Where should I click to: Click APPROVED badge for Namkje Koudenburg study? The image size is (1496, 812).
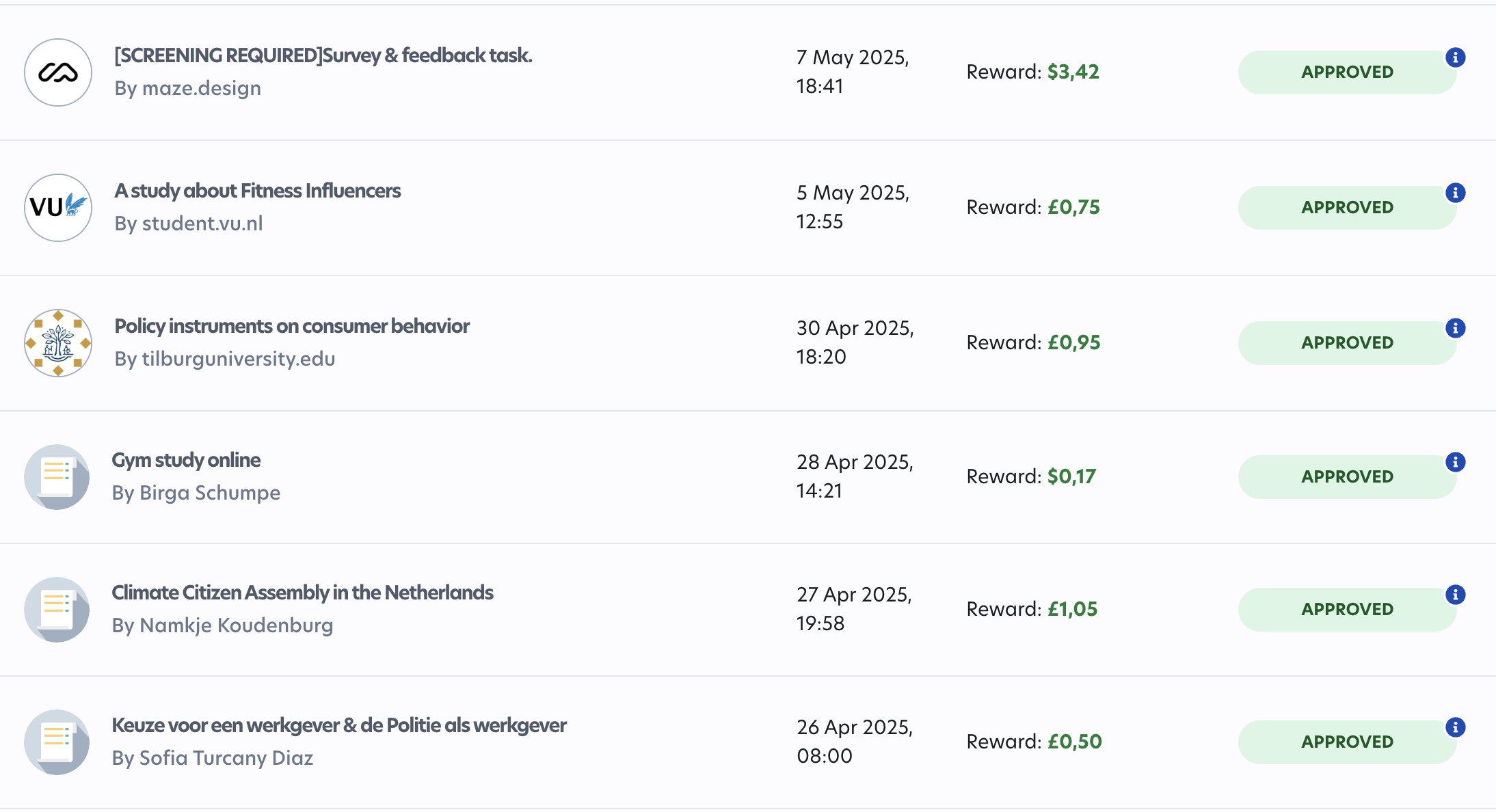pyautogui.click(x=1347, y=610)
